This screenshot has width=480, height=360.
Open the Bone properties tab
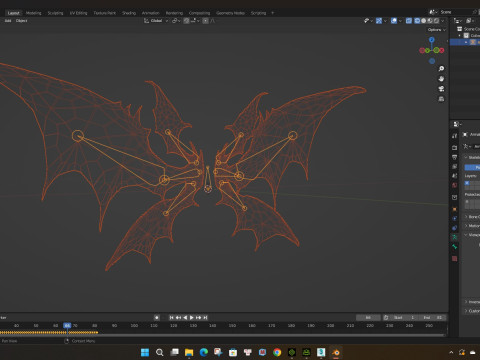(455, 247)
